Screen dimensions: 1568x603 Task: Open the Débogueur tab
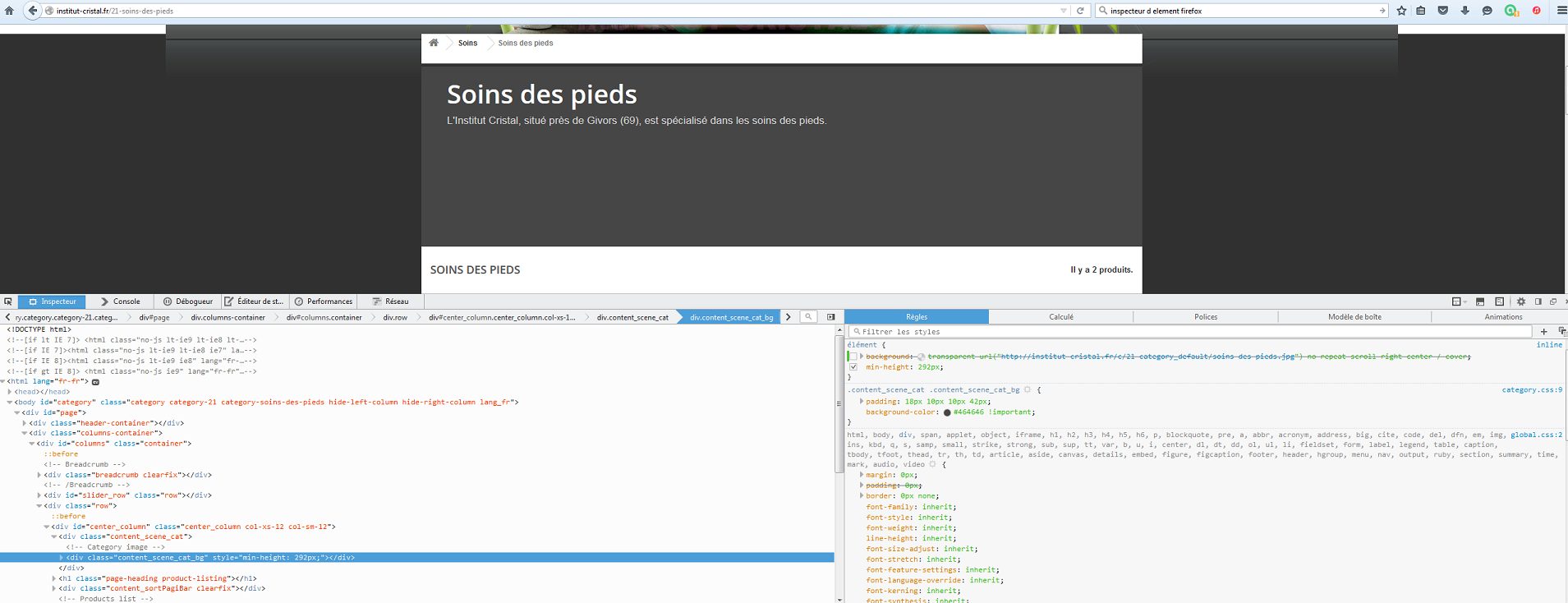pos(187,301)
